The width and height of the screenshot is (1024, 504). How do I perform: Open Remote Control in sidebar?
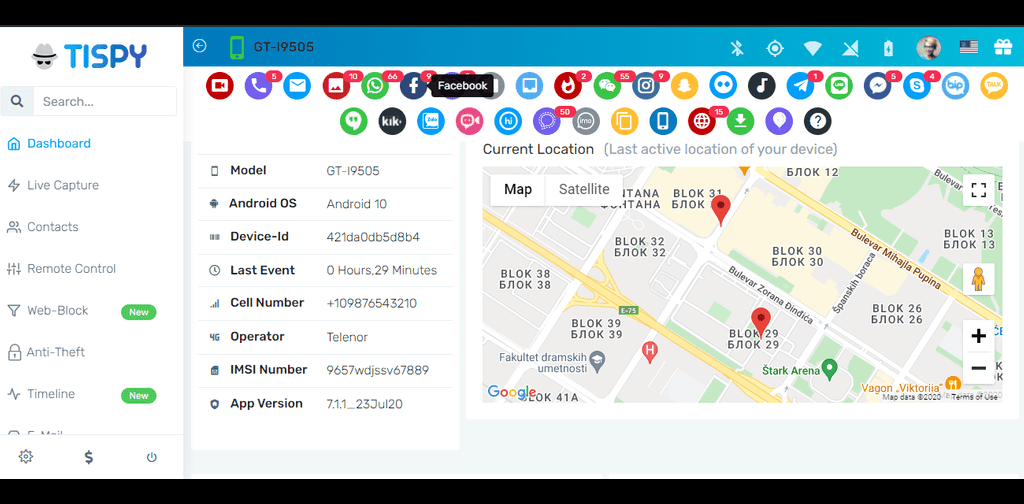click(71, 269)
